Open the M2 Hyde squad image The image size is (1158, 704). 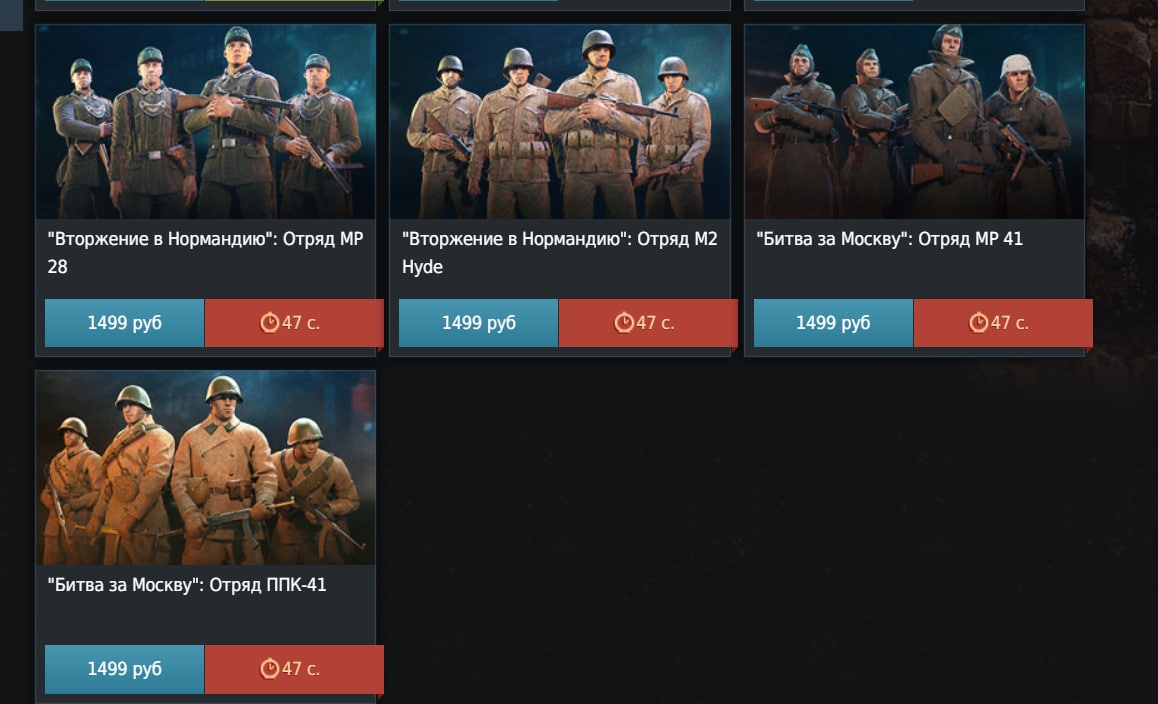click(x=560, y=121)
